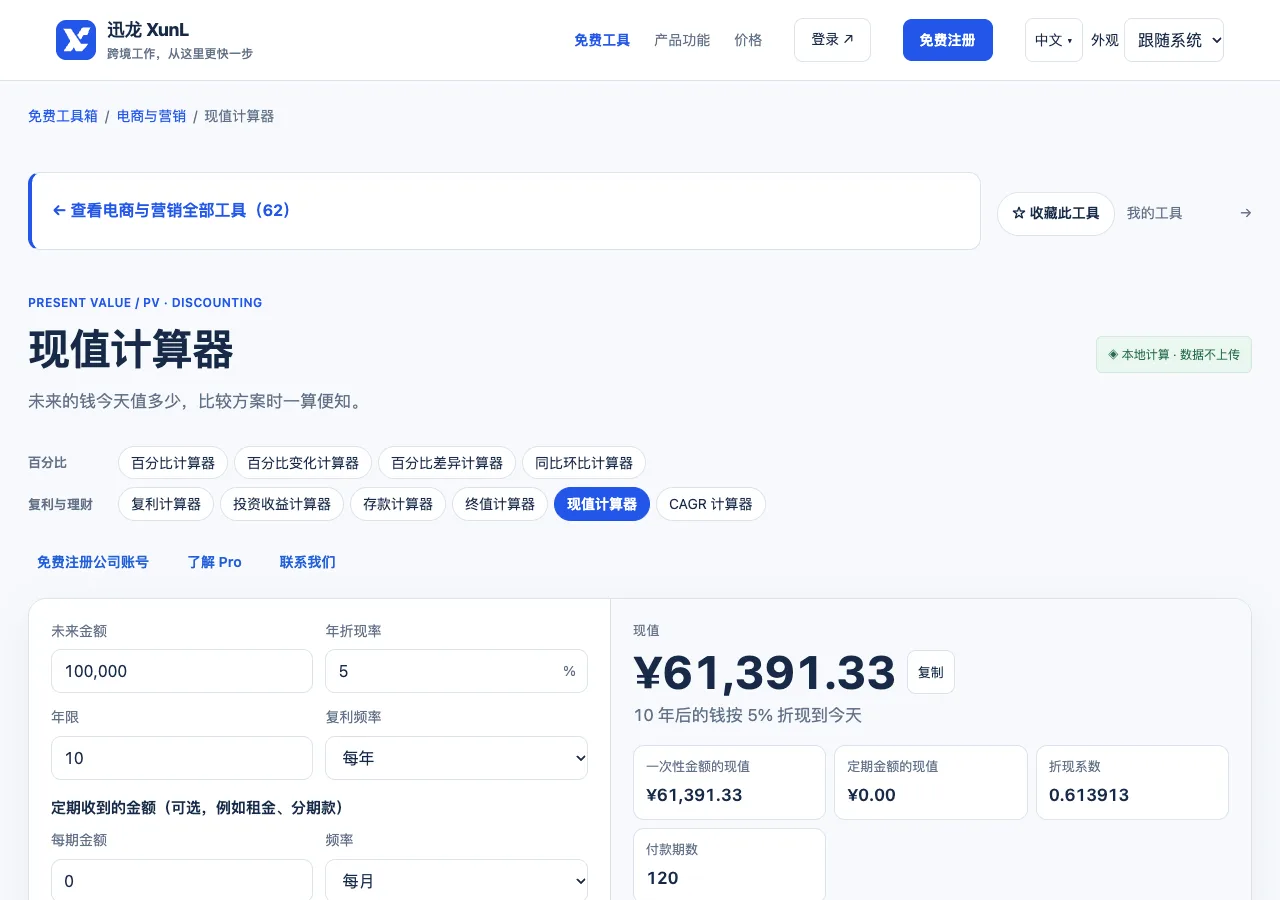Open the 频率 每月 dropdown
Viewport: 1280px width, 900px height.
point(456,881)
